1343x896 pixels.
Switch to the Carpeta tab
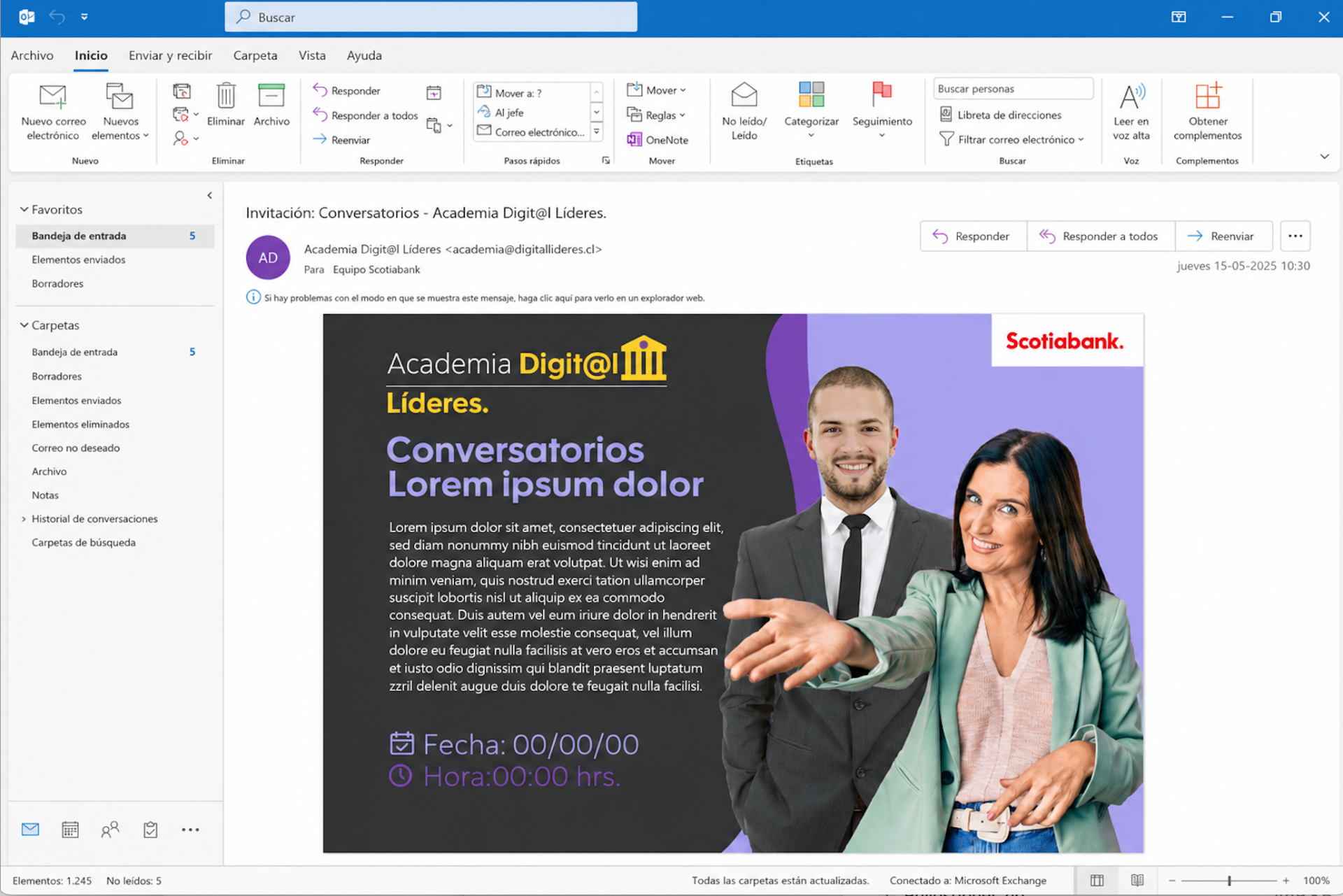coord(255,55)
